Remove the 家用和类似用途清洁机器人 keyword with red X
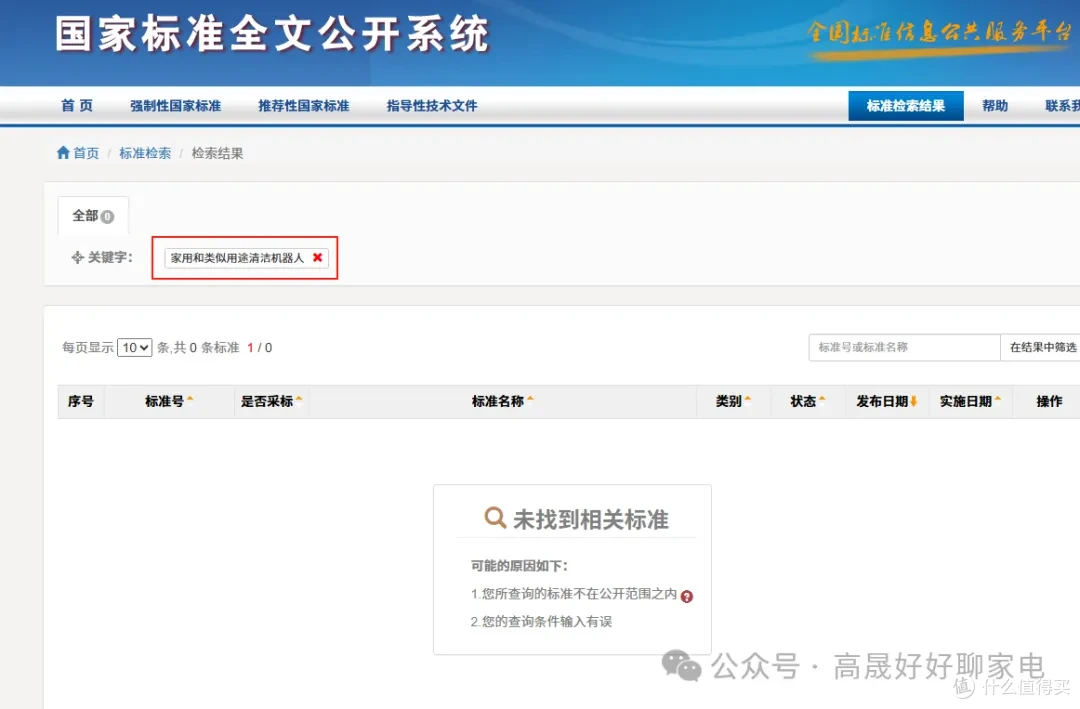 pyautogui.click(x=318, y=258)
